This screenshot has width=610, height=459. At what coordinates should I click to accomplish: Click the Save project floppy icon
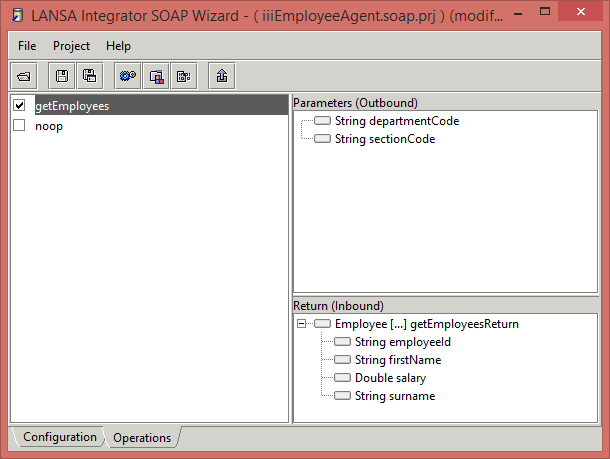click(61, 76)
